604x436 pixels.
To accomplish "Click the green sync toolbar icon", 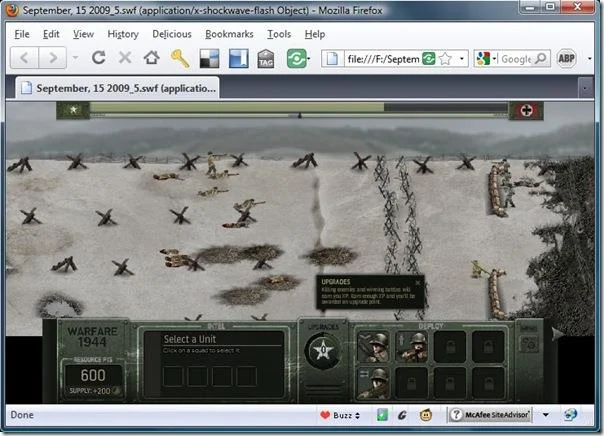I will click(296, 59).
